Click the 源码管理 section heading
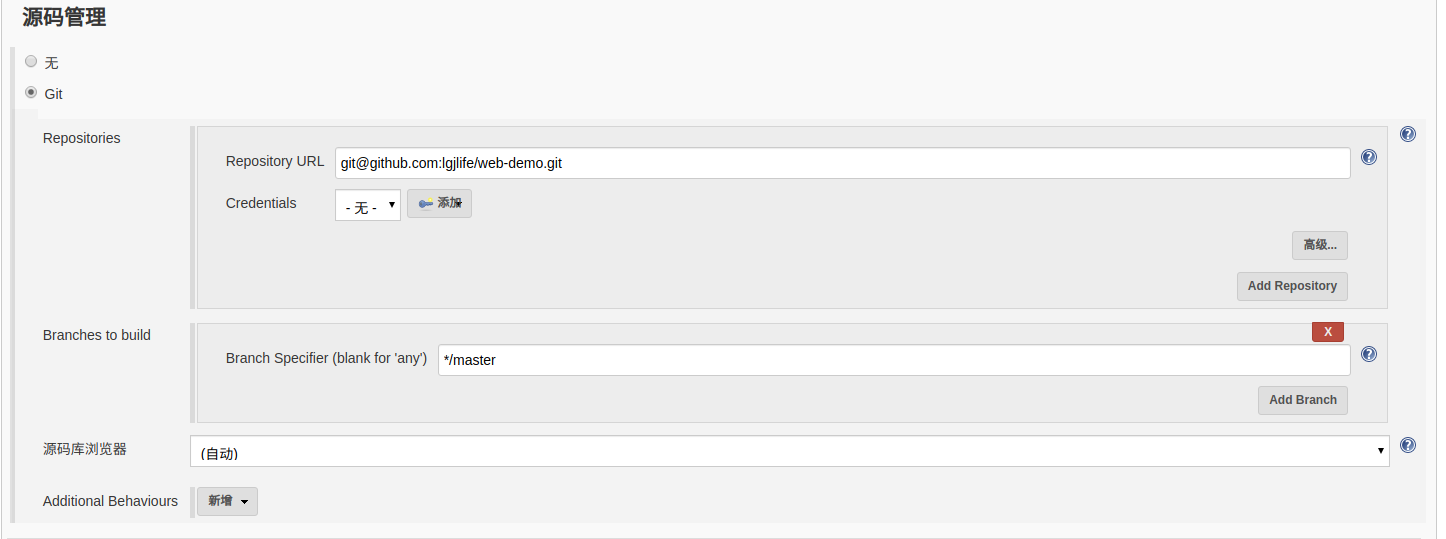The width and height of the screenshot is (1446, 539). [64, 17]
